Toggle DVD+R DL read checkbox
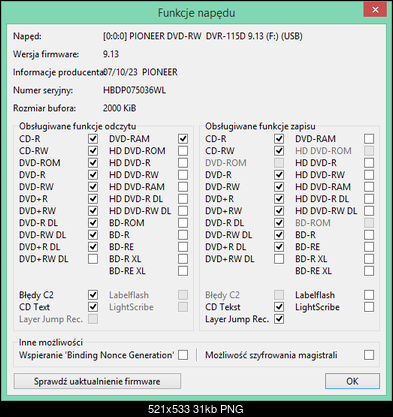This screenshot has width=393, height=417. tap(93, 247)
